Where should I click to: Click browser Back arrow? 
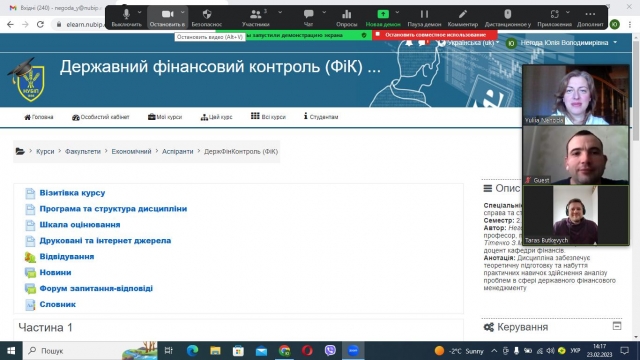(10, 24)
